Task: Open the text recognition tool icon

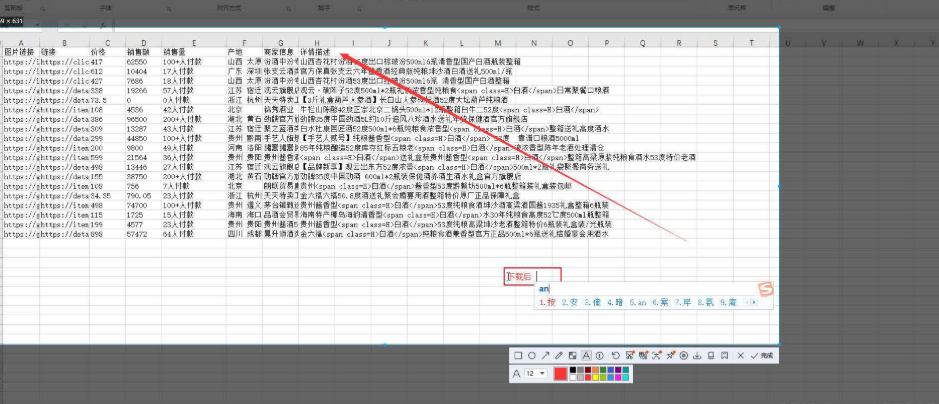Action: (x=643, y=355)
